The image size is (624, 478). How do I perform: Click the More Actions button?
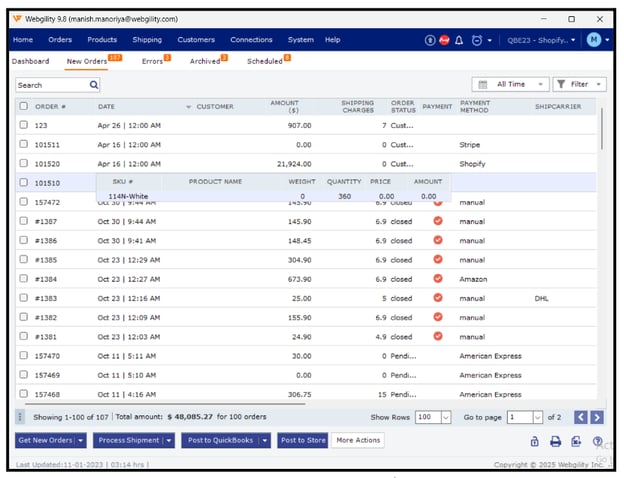click(358, 440)
